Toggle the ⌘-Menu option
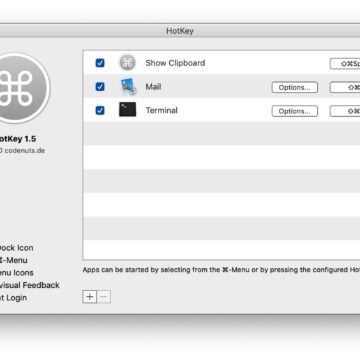Image resolution: width=360 pixels, height=360 pixels. click(x=13, y=260)
